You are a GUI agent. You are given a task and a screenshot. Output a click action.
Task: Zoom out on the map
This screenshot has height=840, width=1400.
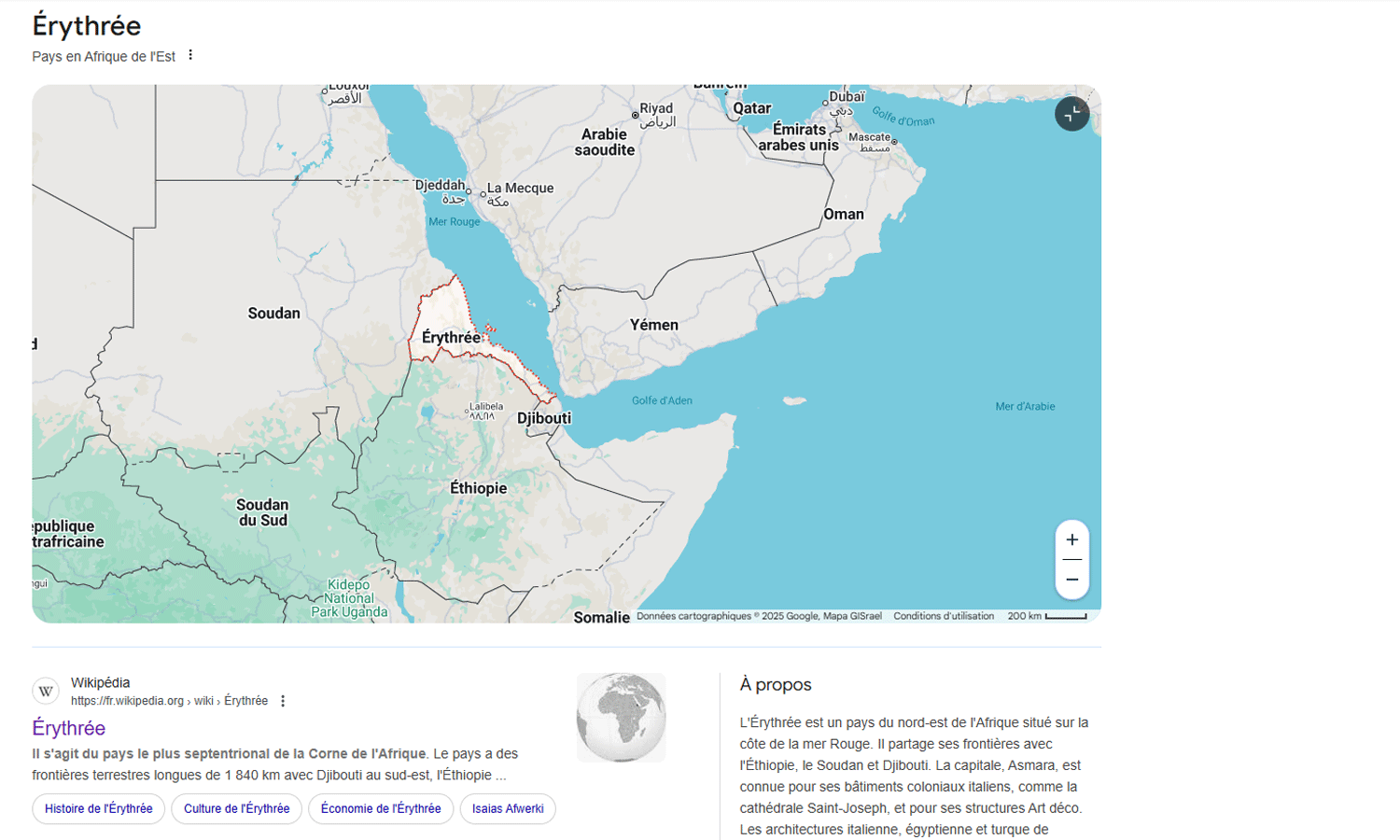1071,580
